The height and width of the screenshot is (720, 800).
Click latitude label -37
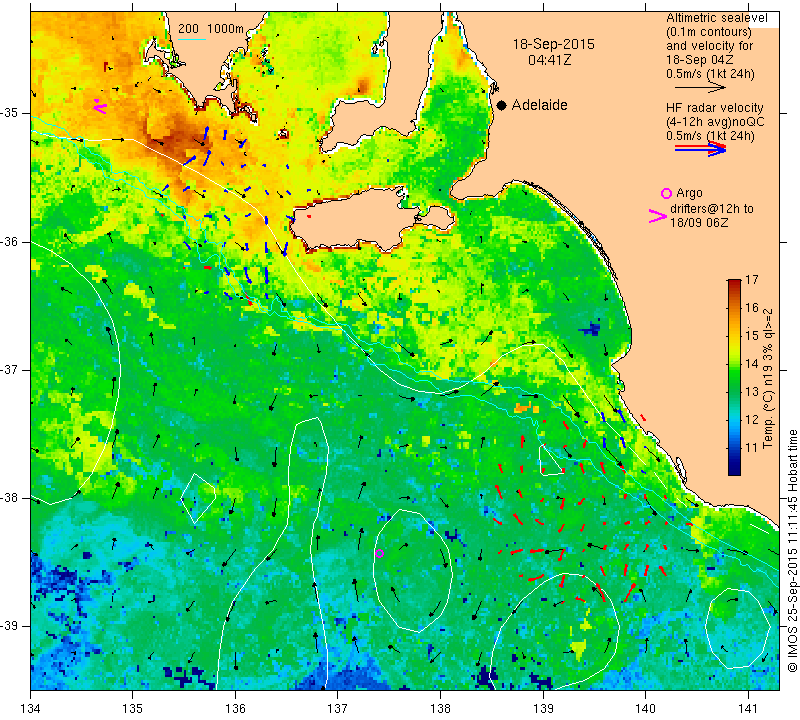tap(10, 369)
